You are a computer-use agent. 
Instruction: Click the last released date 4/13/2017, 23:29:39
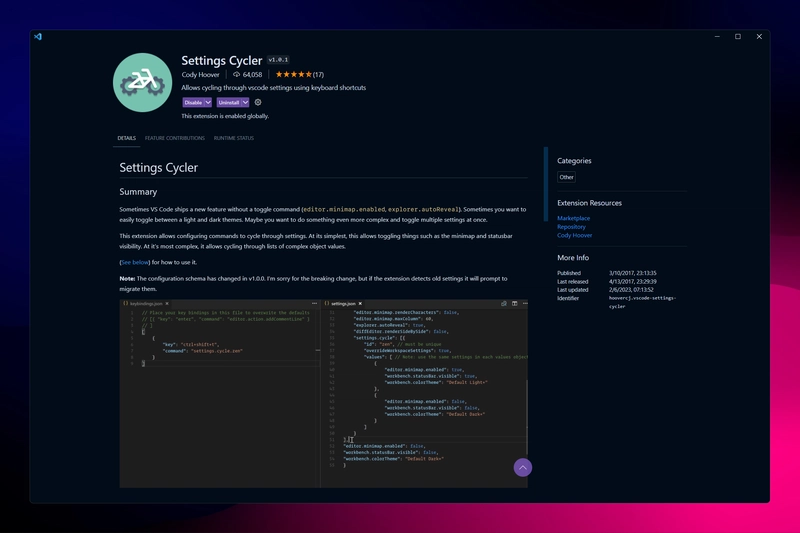coord(633,282)
